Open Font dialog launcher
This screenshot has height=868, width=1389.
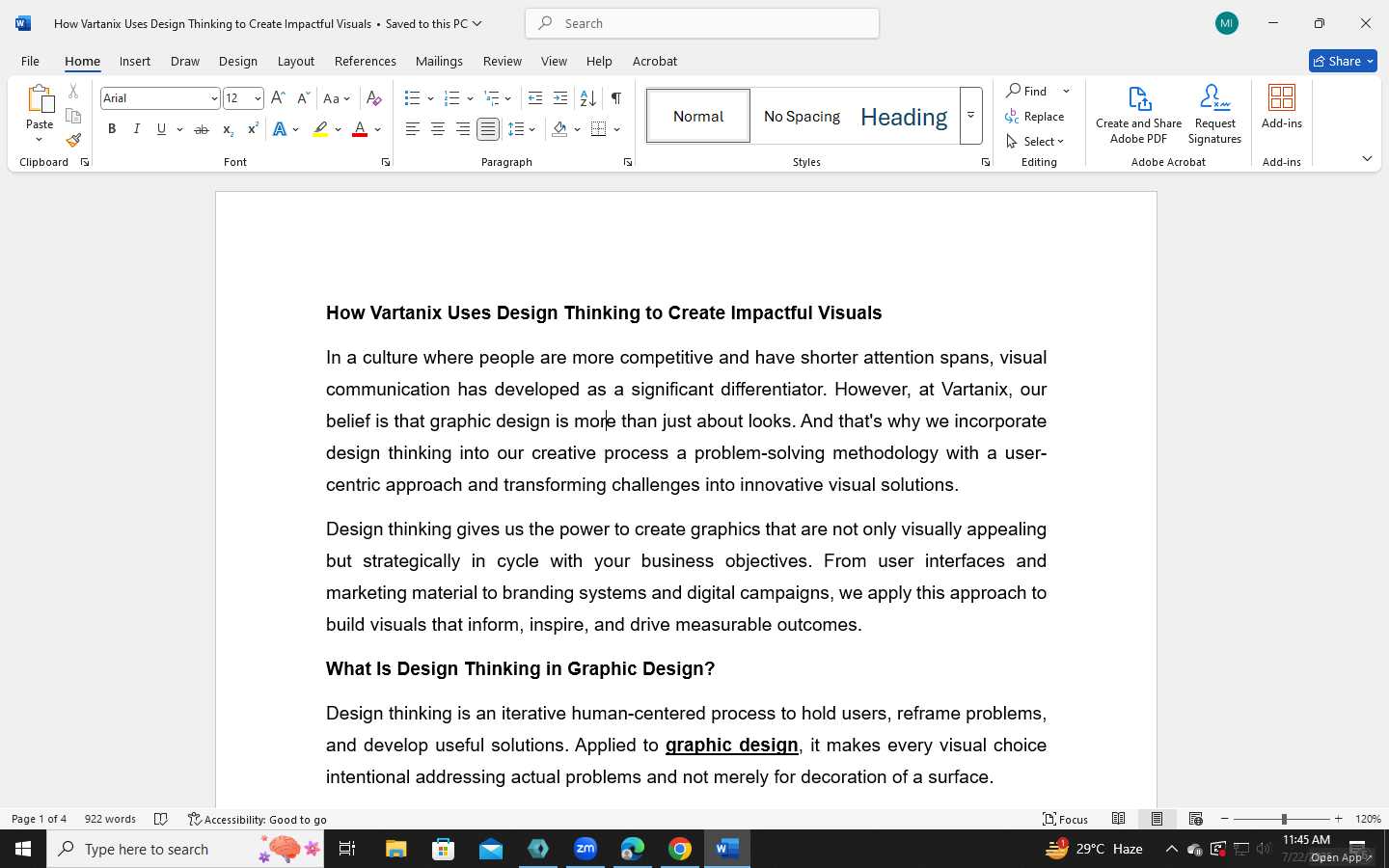[x=386, y=162]
